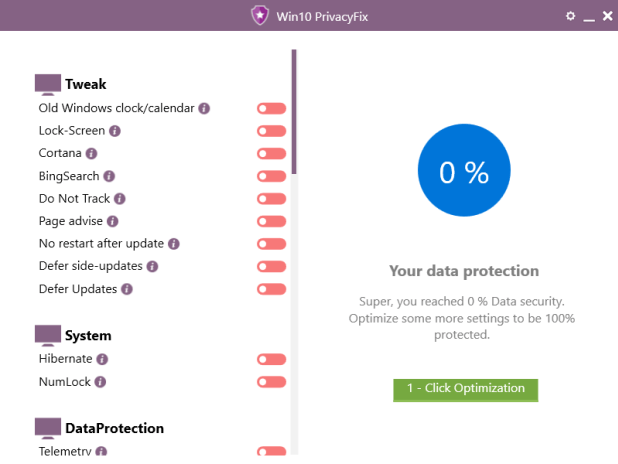Open the Hibernate info icon
The image size is (618, 464).
tap(102, 359)
